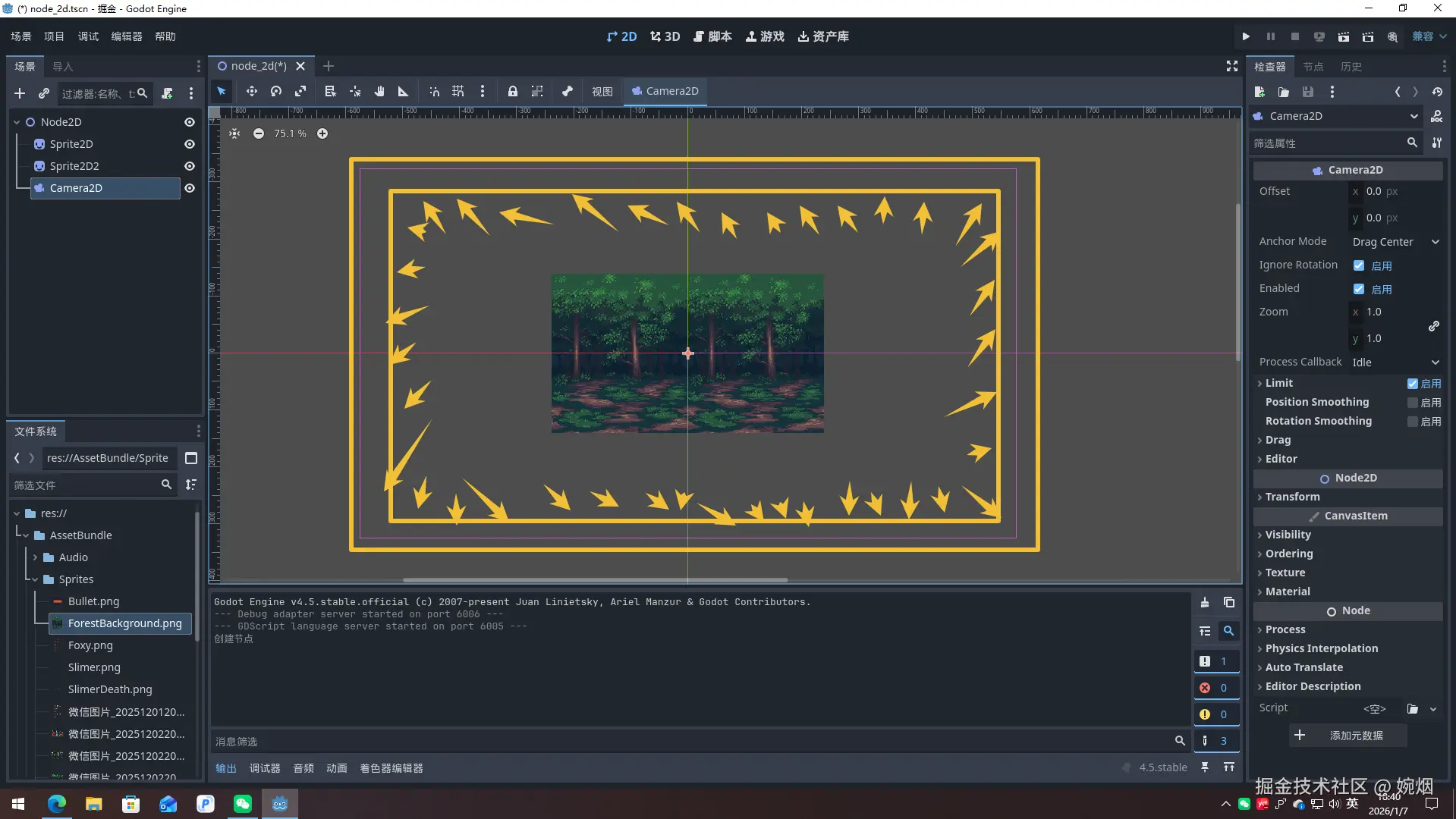Disable the Ignore Rotation checkbox
Image resolution: width=1456 pixels, height=819 pixels.
pos(1359,265)
